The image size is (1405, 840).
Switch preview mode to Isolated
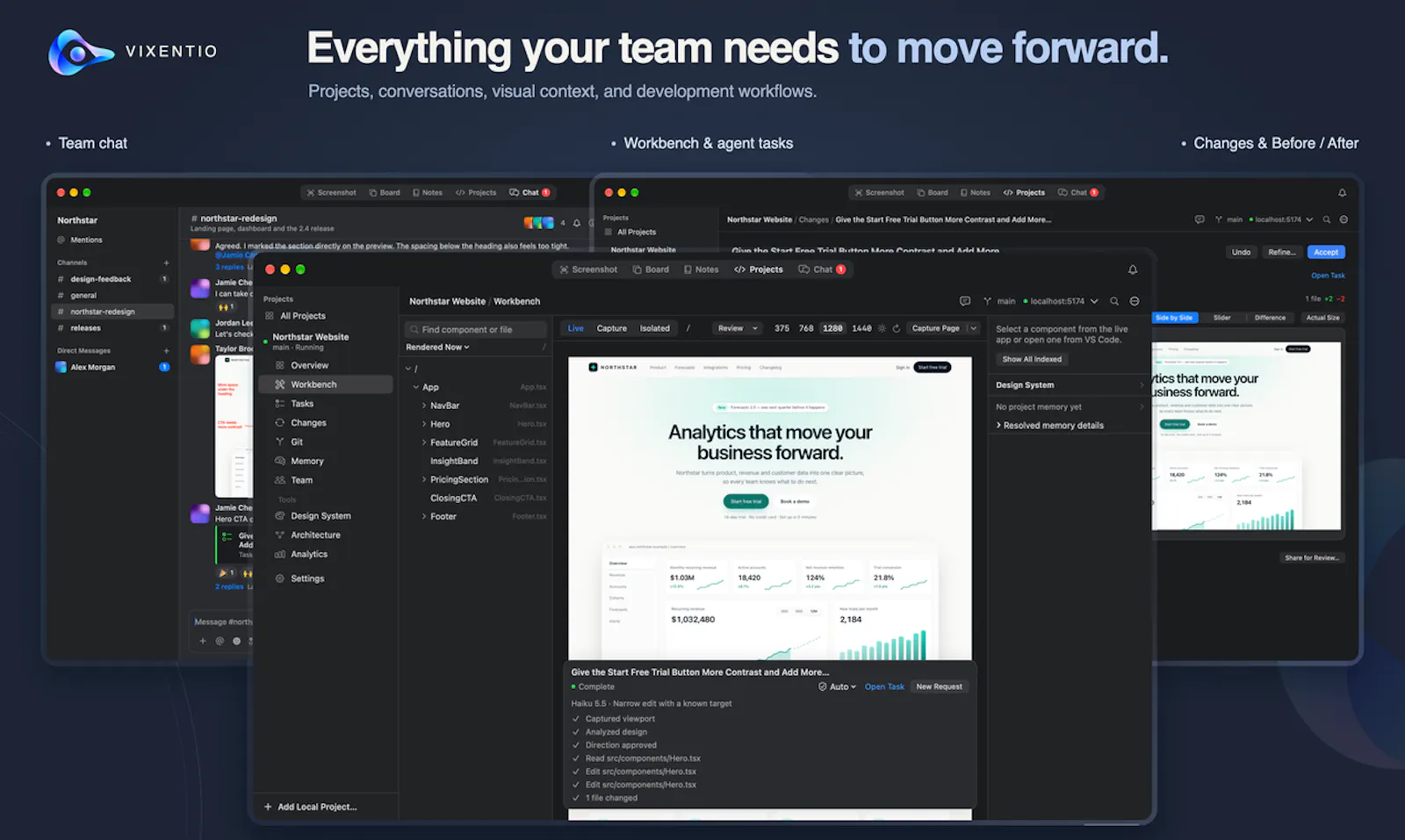[654, 328]
